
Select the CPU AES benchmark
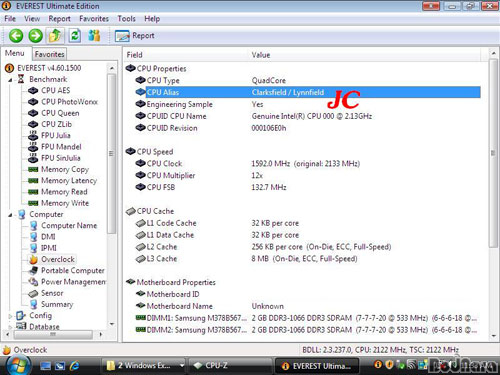pos(55,90)
